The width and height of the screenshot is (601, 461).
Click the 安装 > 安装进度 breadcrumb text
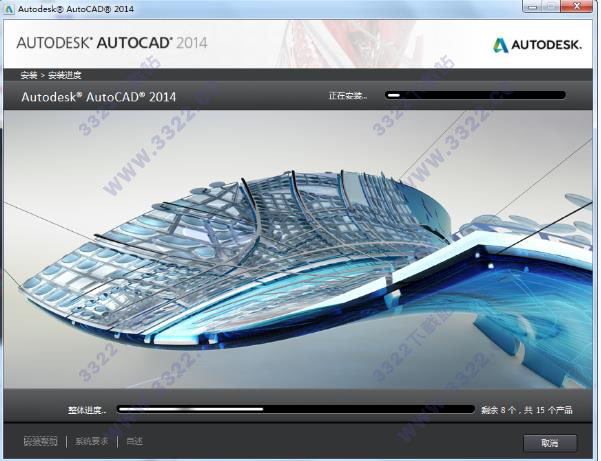(51, 75)
